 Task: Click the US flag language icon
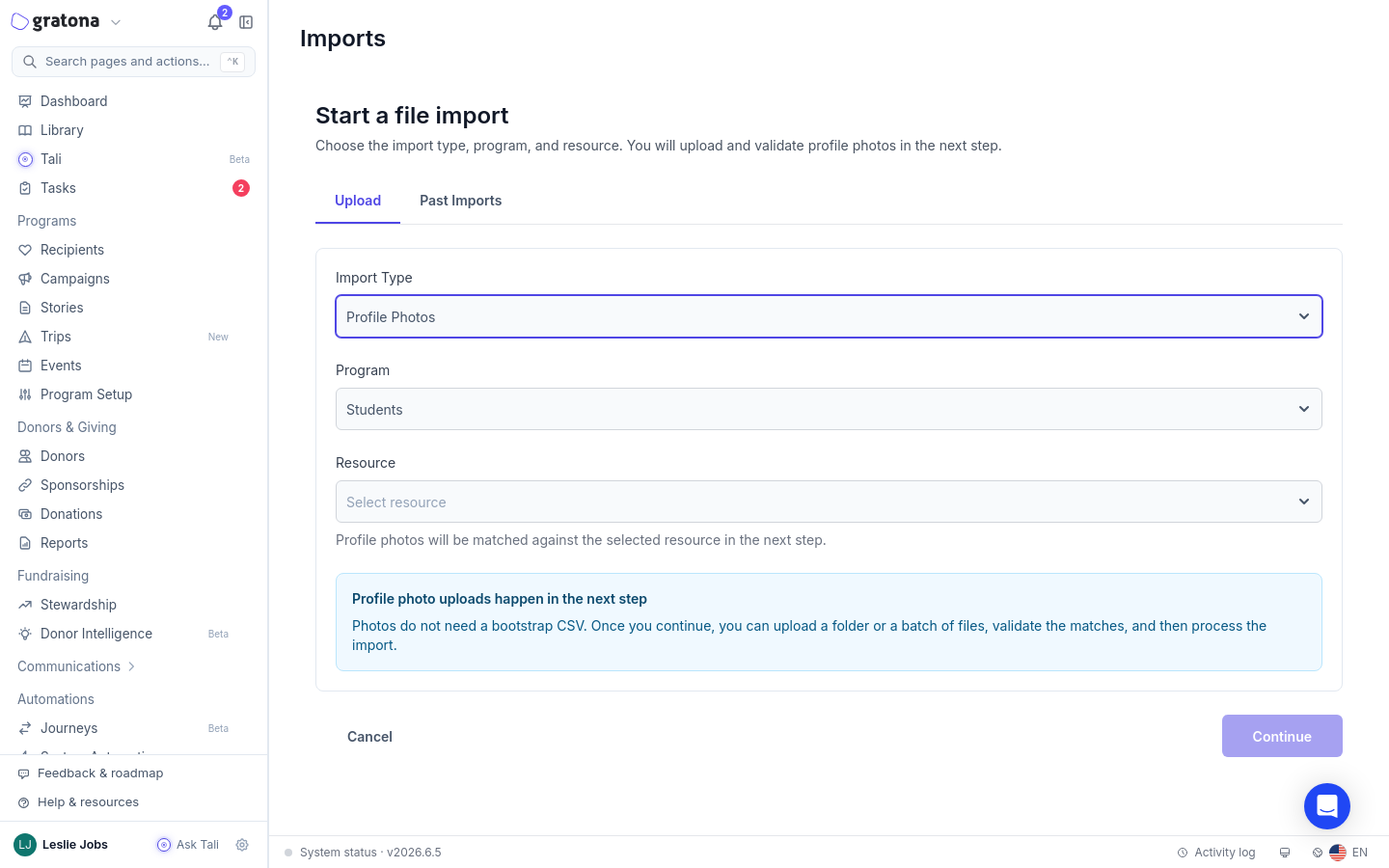tap(1338, 853)
